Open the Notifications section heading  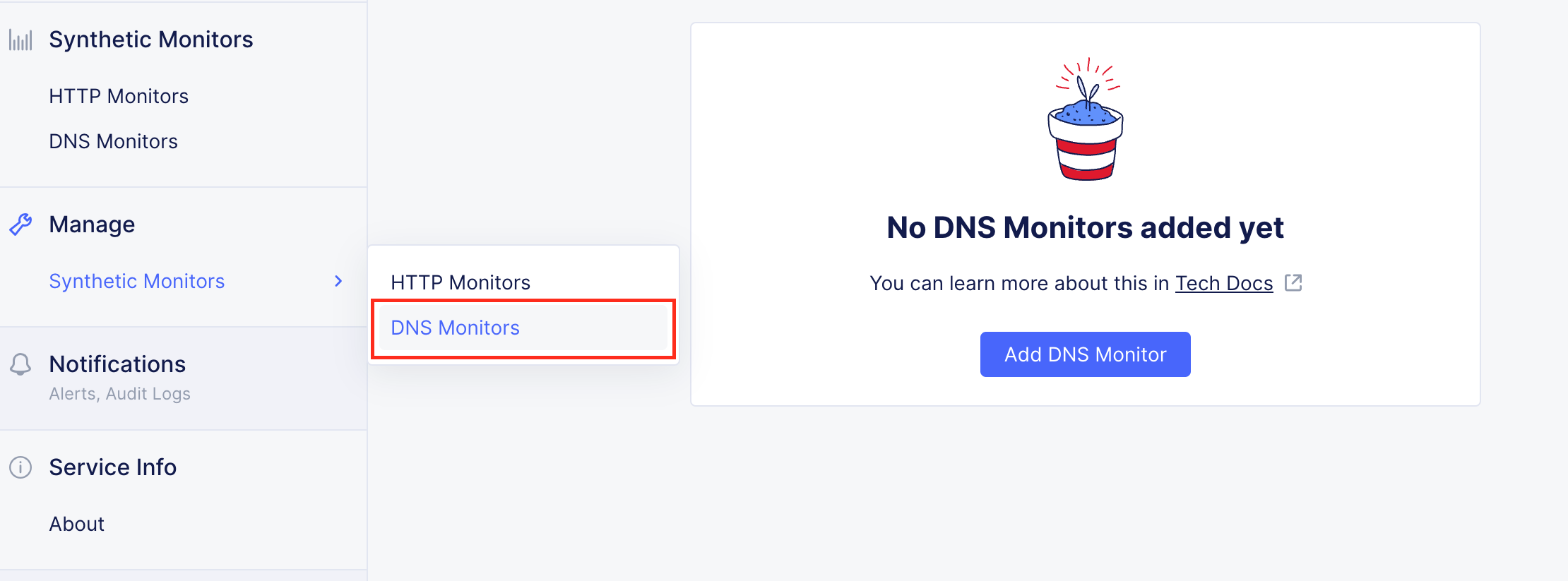117,364
